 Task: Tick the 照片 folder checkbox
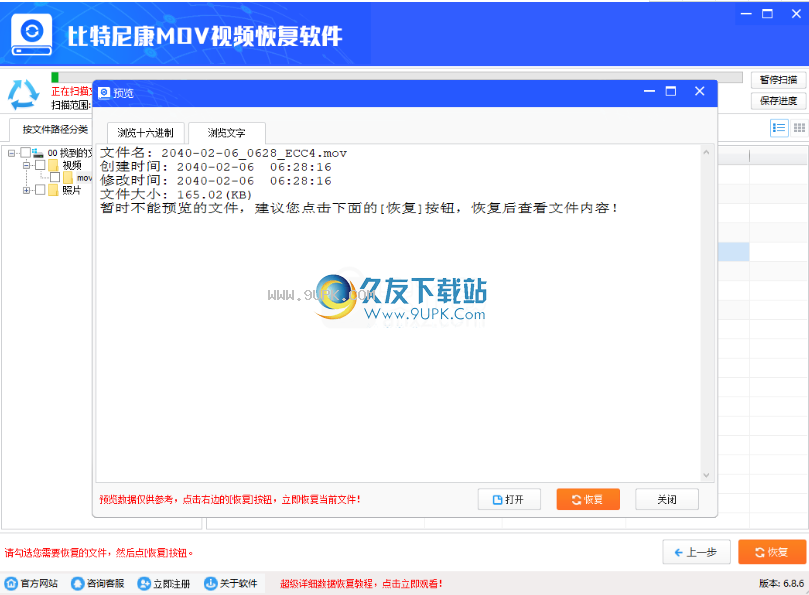(x=40, y=190)
